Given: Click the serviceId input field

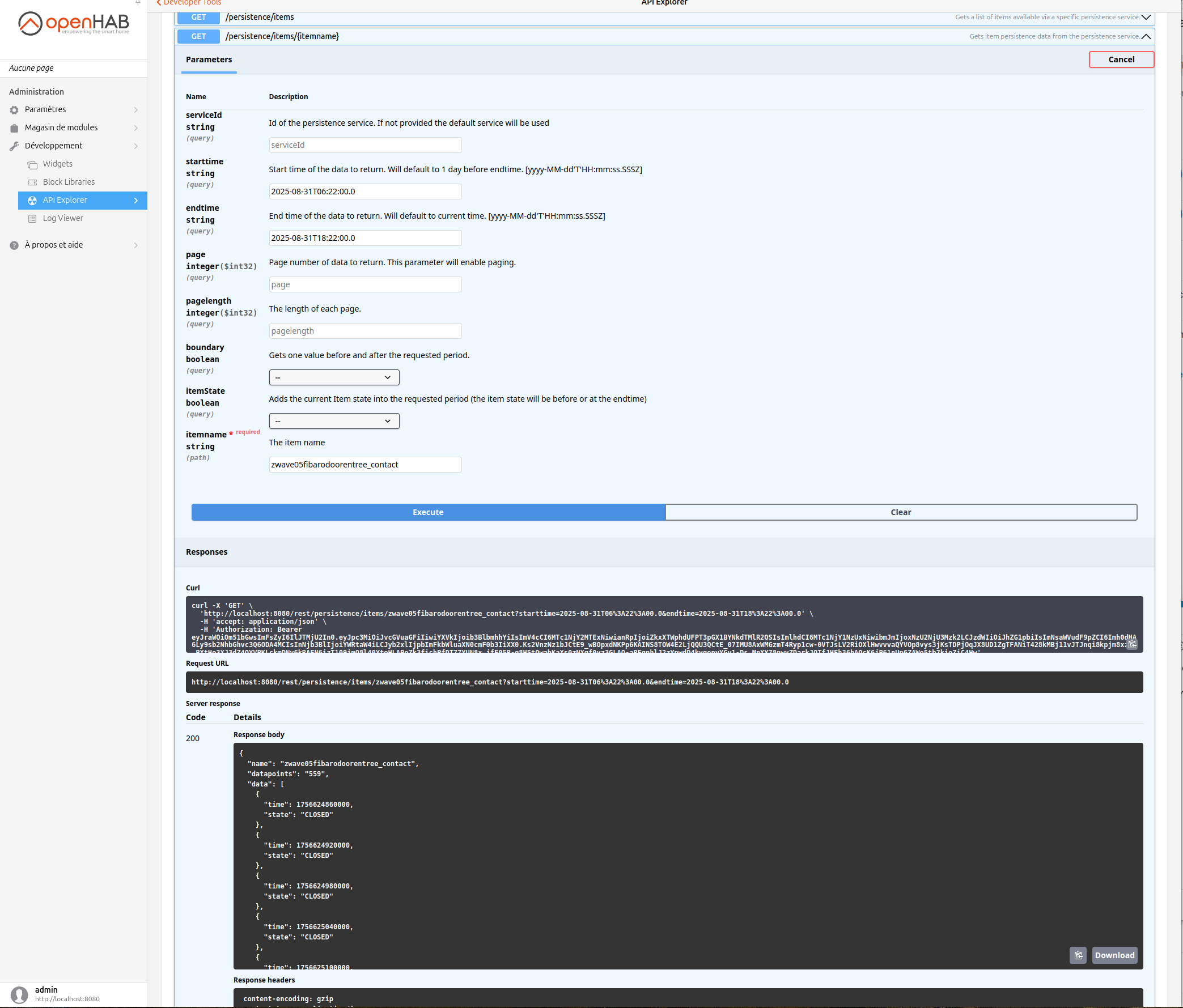Looking at the screenshot, I should click(x=365, y=145).
